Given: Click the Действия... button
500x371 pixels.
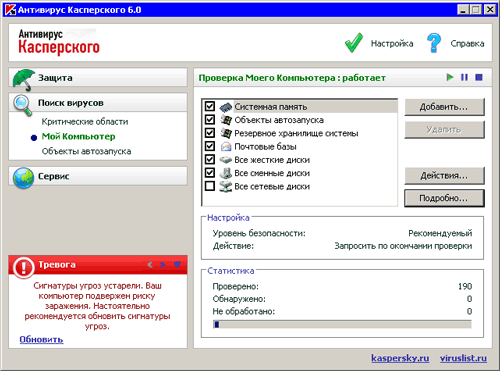Looking at the screenshot, I should pyautogui.click(x=444, y=176).
